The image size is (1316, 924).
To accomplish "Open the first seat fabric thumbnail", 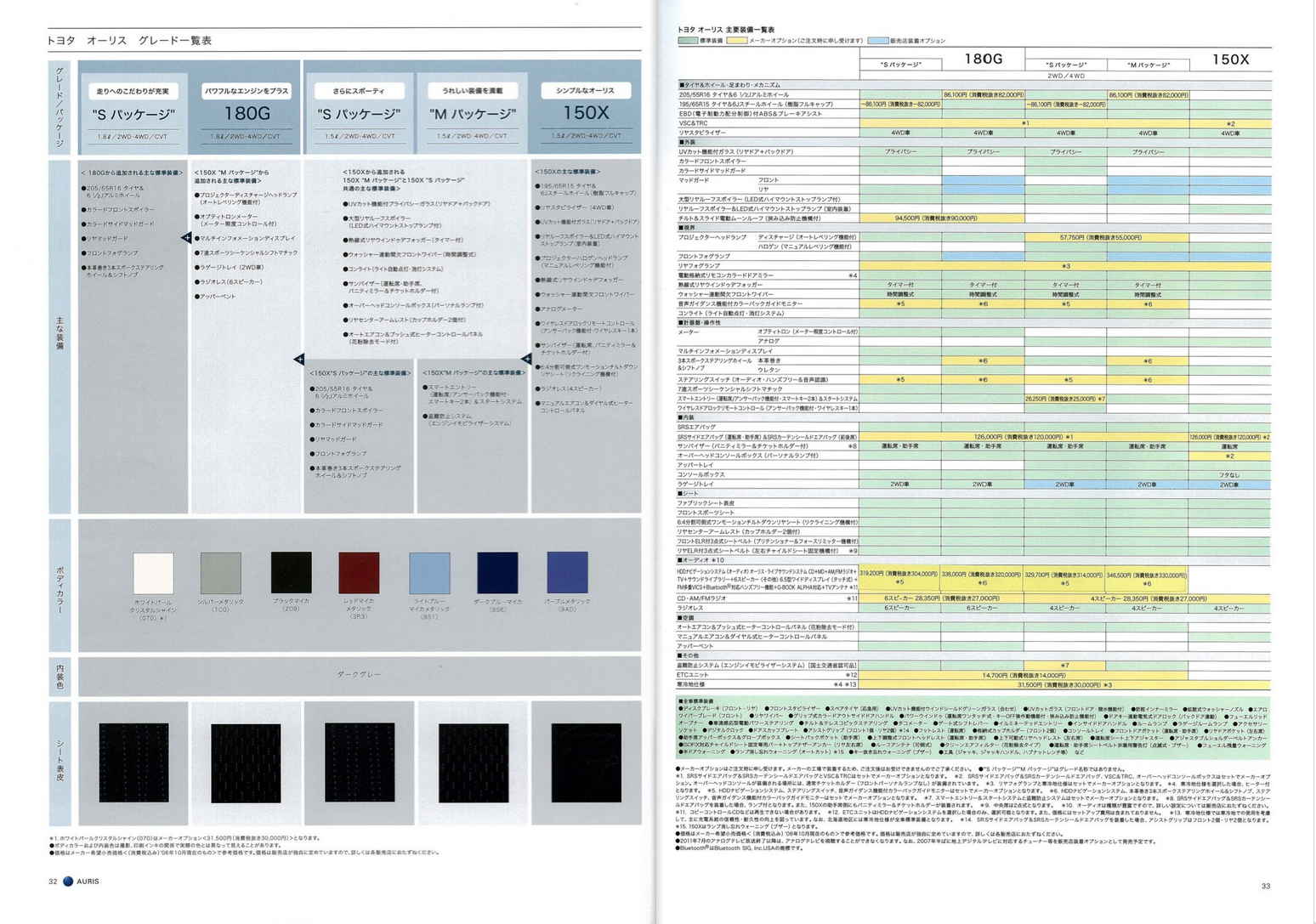I will [x=133, y=762].
